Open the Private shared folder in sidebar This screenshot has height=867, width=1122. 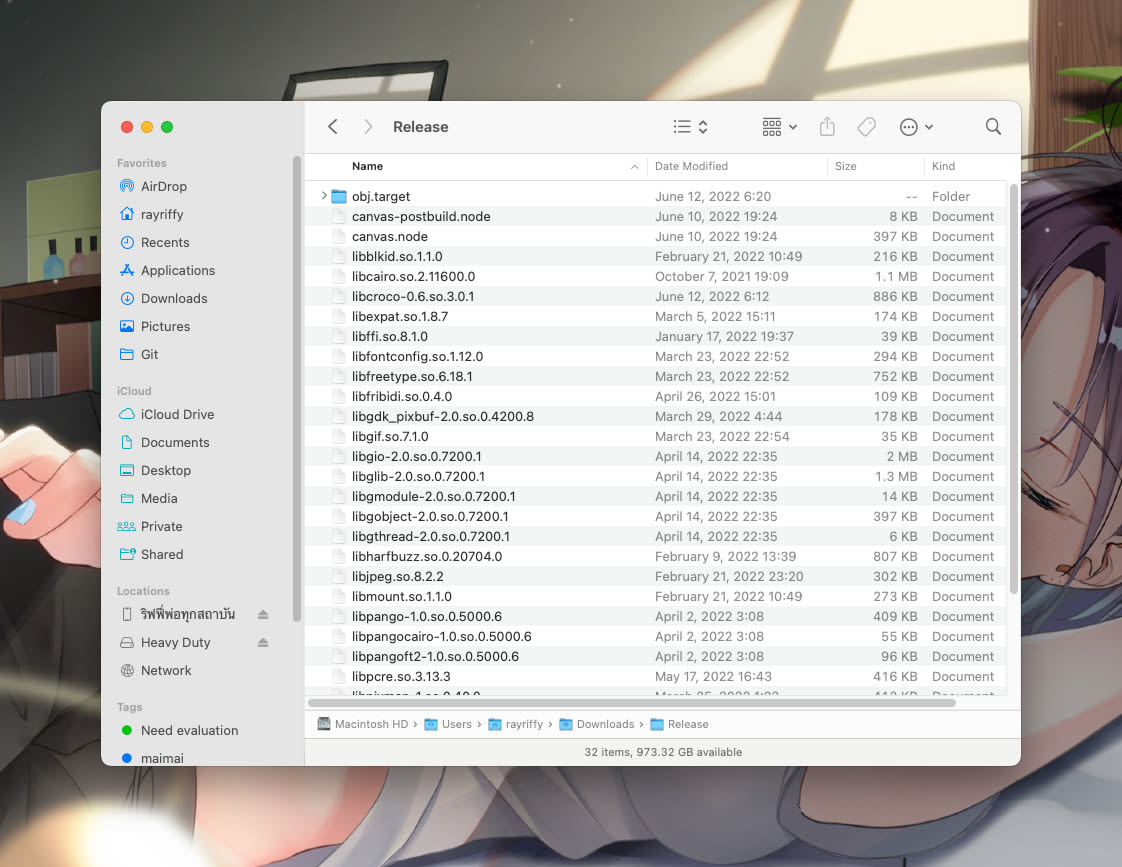tap(162, 525)
